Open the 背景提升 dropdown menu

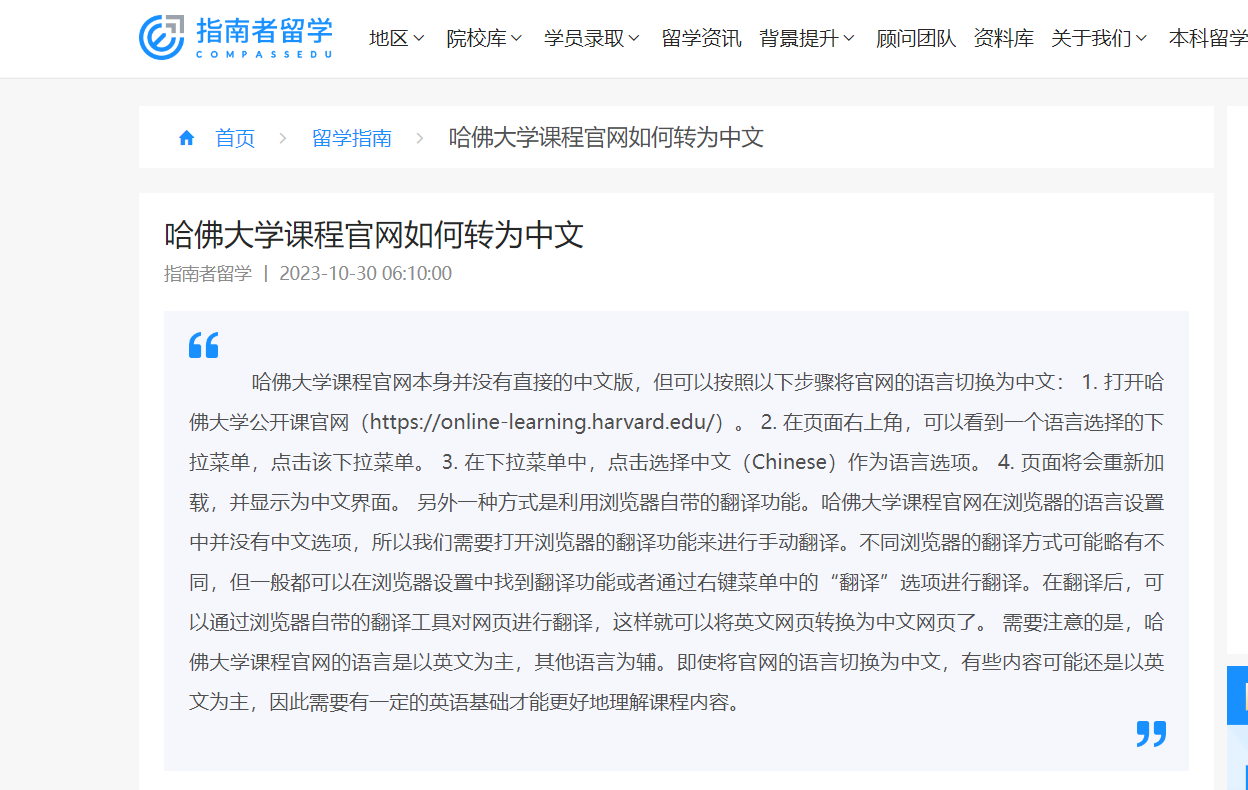point(807,38)
